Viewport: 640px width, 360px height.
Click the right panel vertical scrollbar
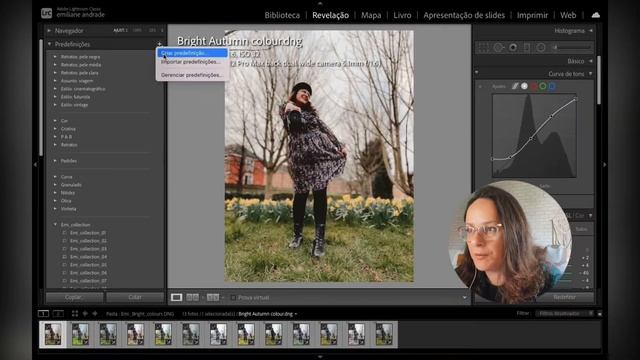(x=599, y=80)
